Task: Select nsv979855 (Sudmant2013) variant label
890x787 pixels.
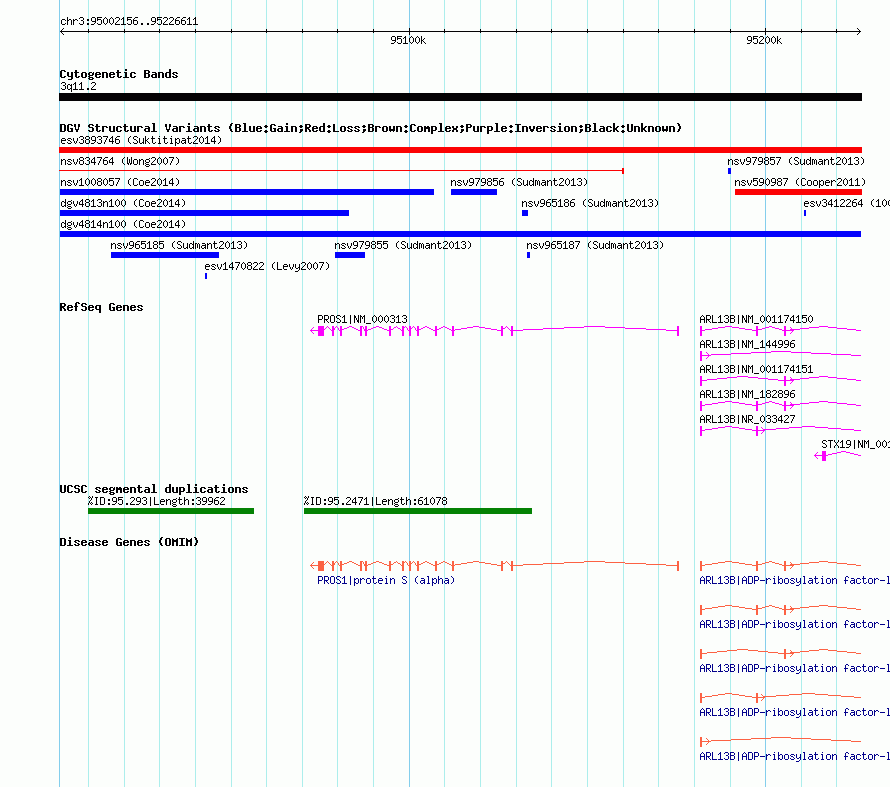Action: click(x=403, y=245)
